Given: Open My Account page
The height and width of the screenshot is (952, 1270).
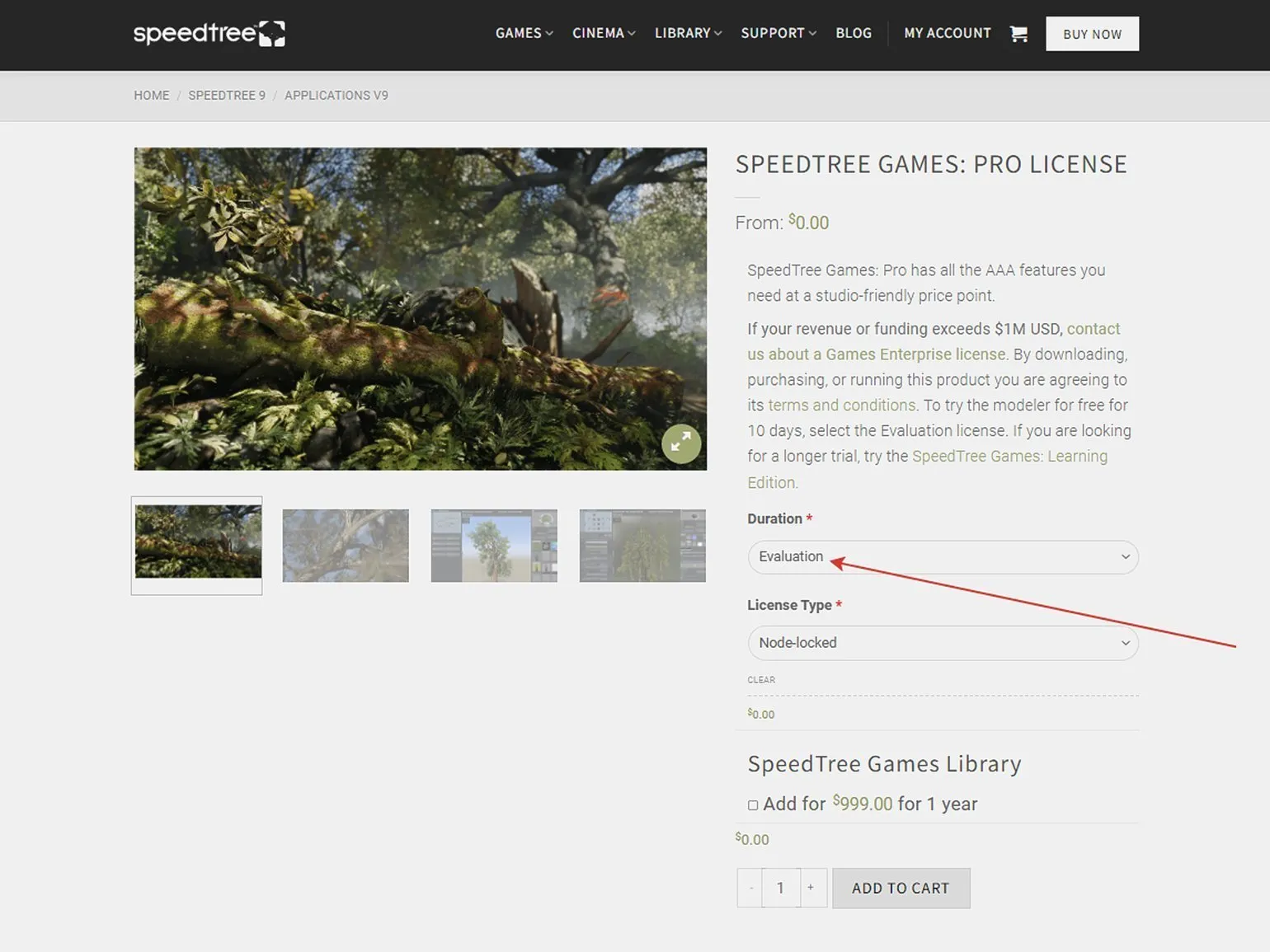Looking at the screenshot, I should pos(947,34).
